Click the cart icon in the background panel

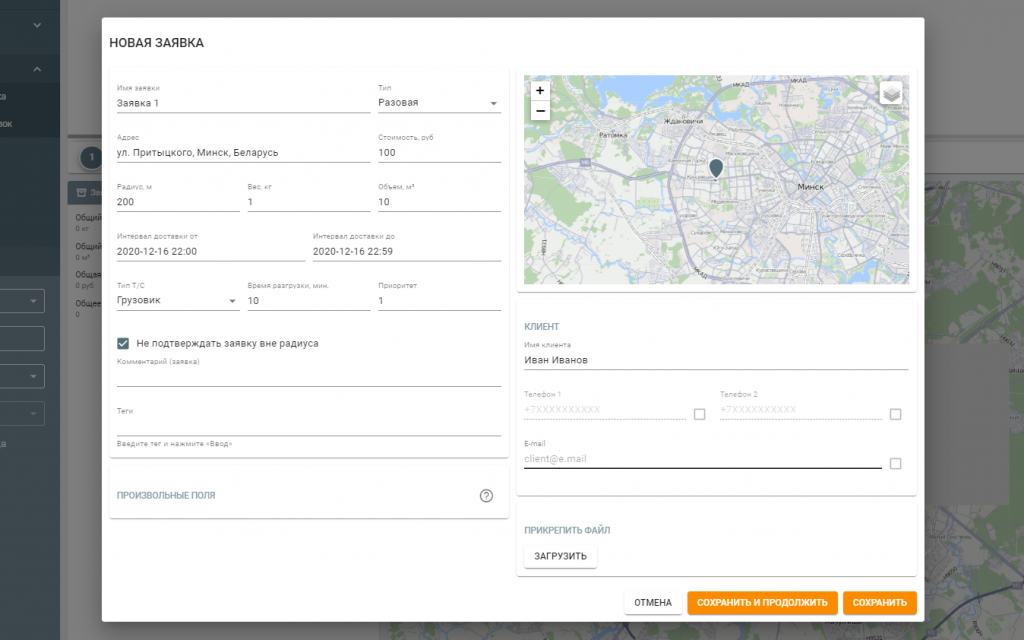click(82, 192)
